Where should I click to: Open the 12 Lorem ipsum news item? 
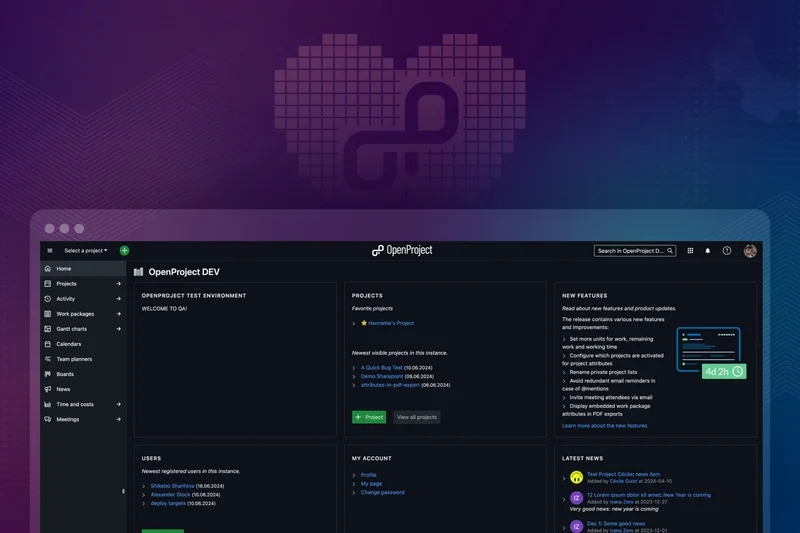[648, 495]
